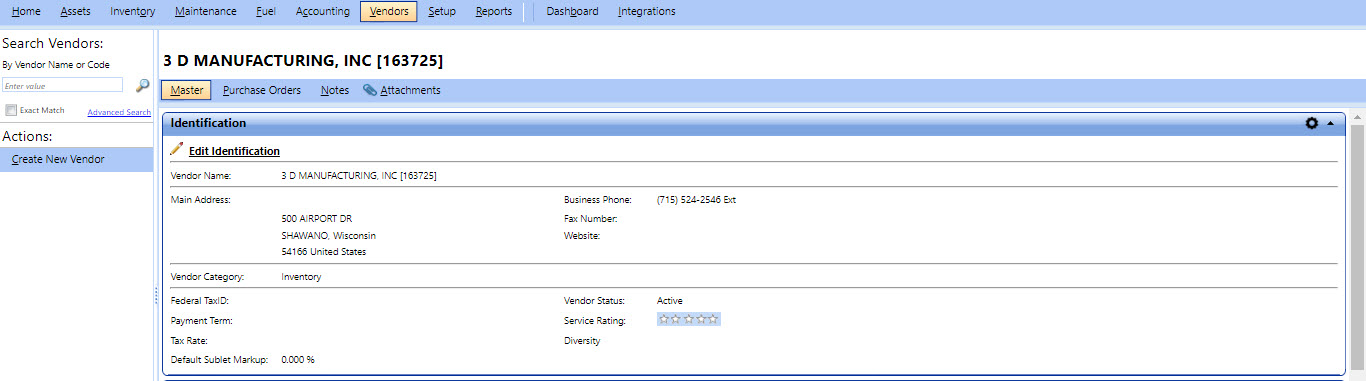Select the vendor title 3 D MANUFACTURING, INC [163725]
1366x381 pixels.
click(x=303, y=61)
